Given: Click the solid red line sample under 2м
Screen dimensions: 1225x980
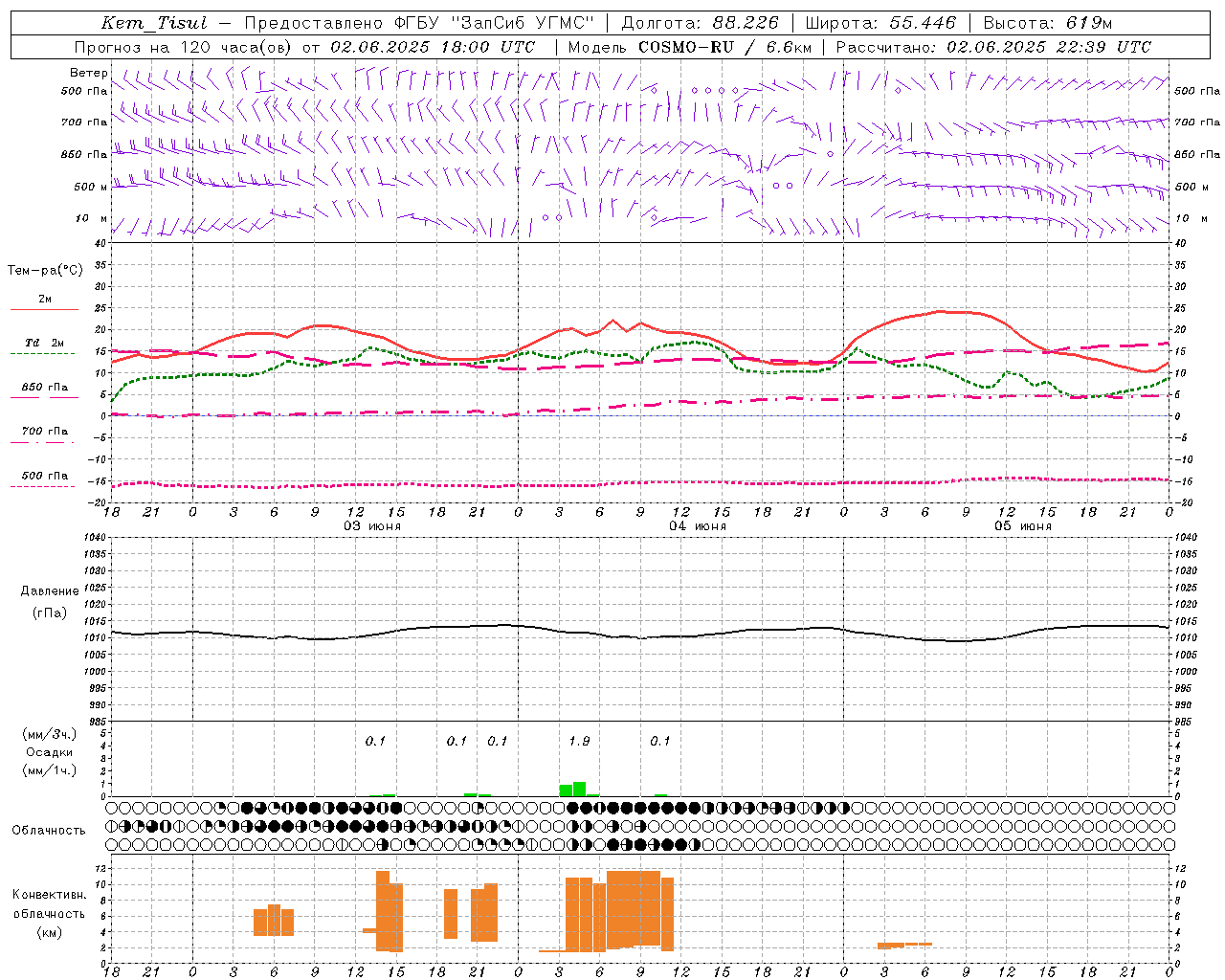Looking at the screenshot, I should pyautogui.click(x=44, y=310).
